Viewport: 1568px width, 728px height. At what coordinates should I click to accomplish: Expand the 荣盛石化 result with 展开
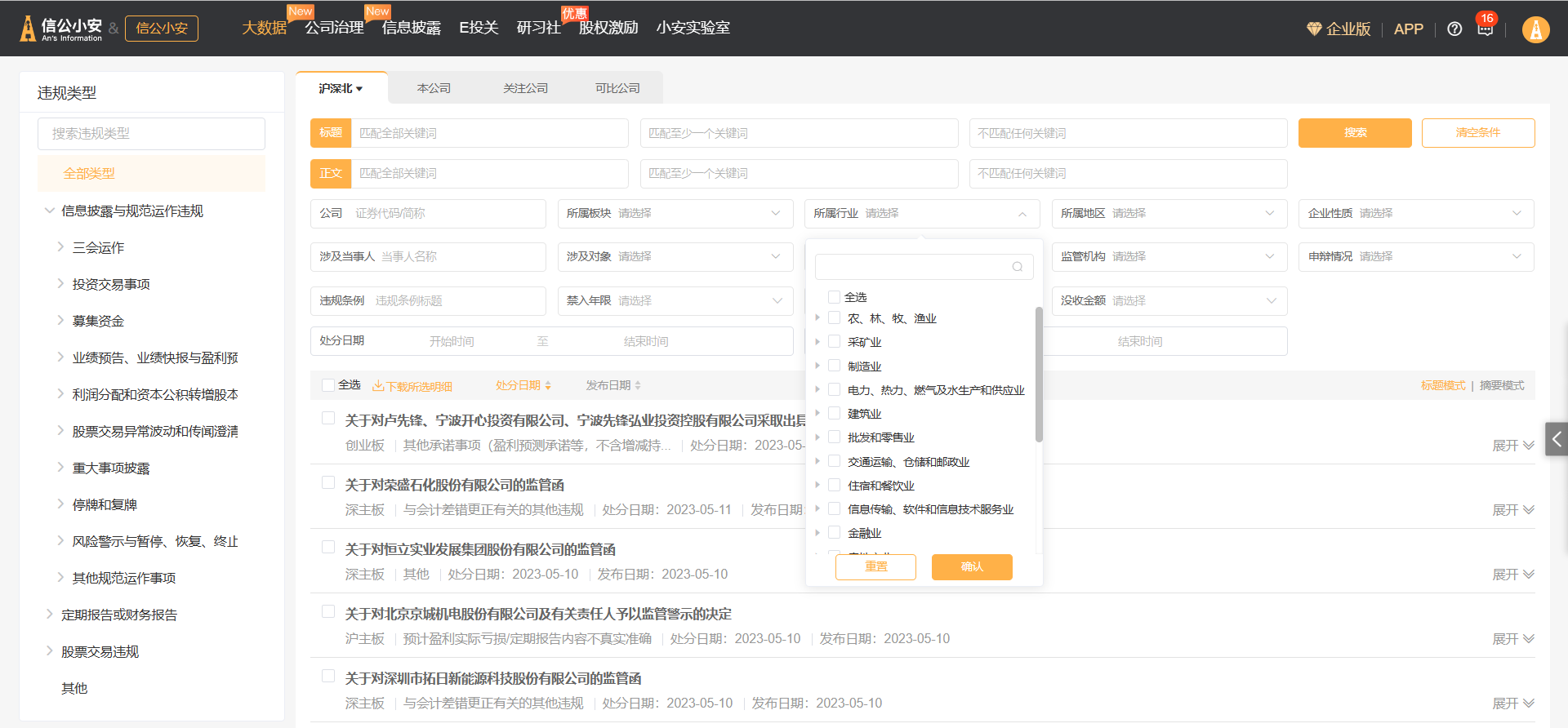[1513, 510]
